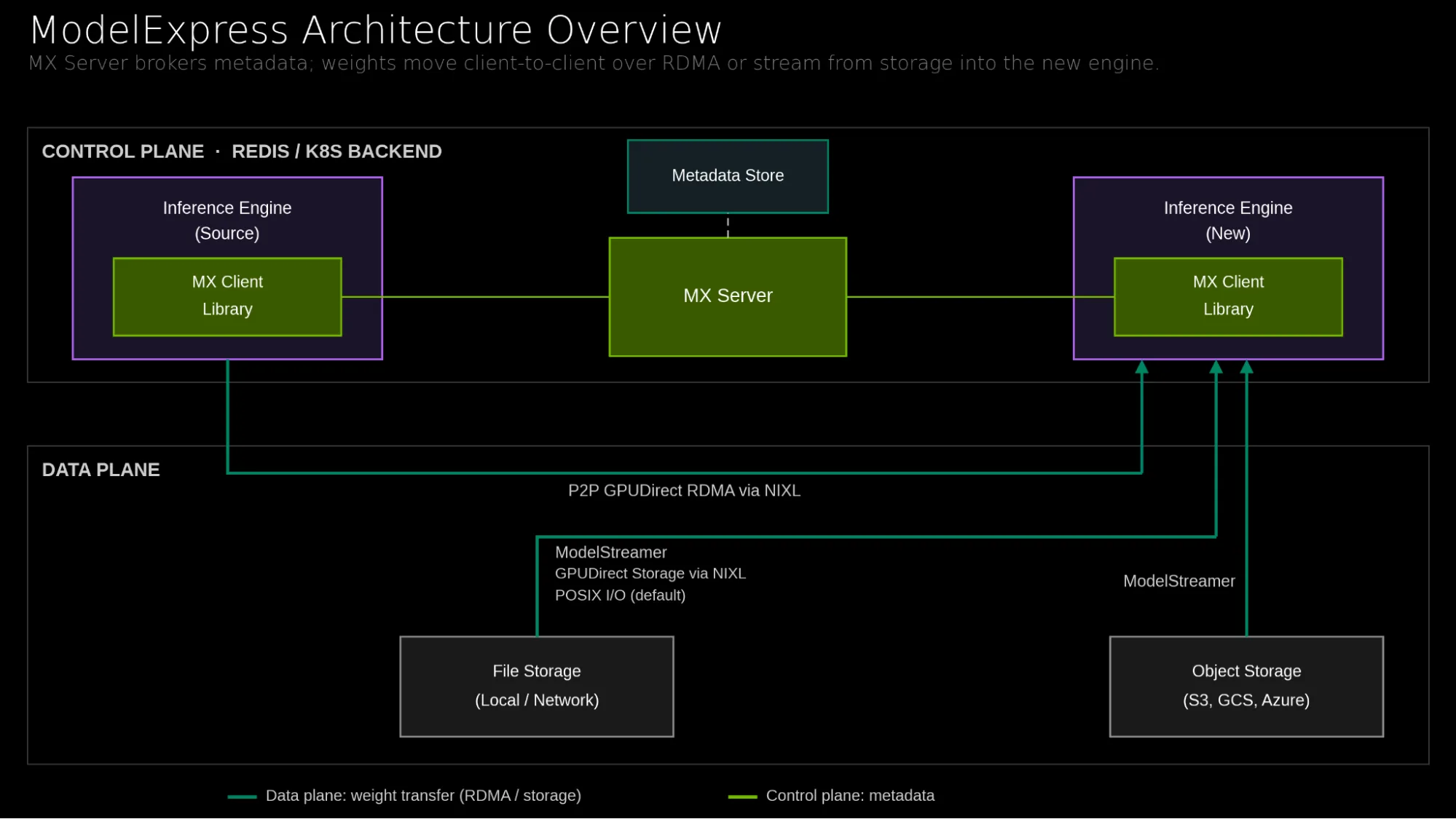
Task: Select the subtitle about MX Server brokering metadata
Action: [594, 63]
